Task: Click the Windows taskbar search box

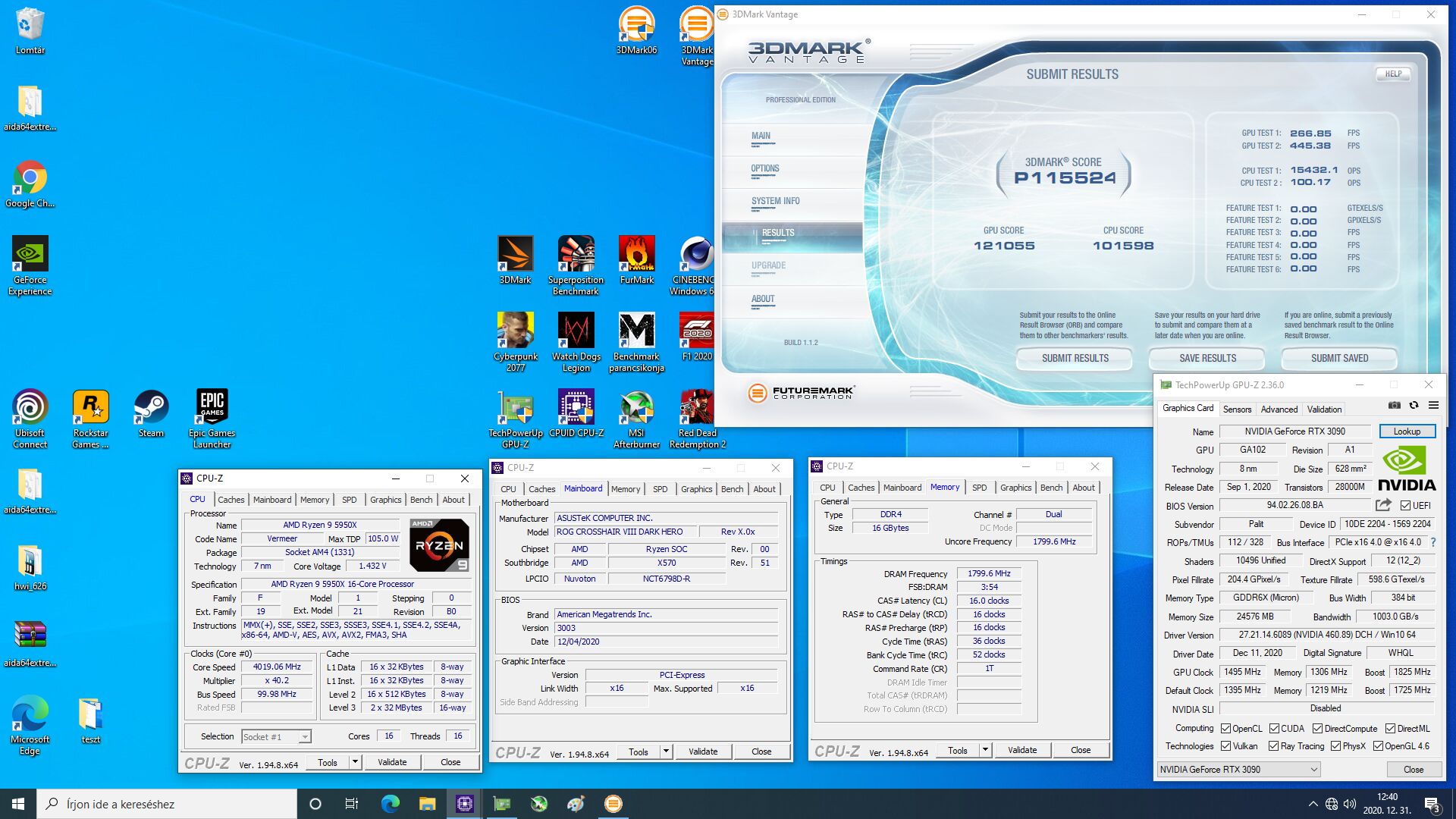Action: (167, 804)
